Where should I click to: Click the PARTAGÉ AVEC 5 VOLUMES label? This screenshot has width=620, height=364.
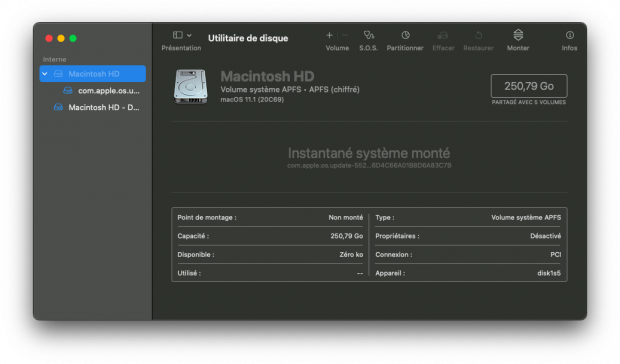(529, 102)
